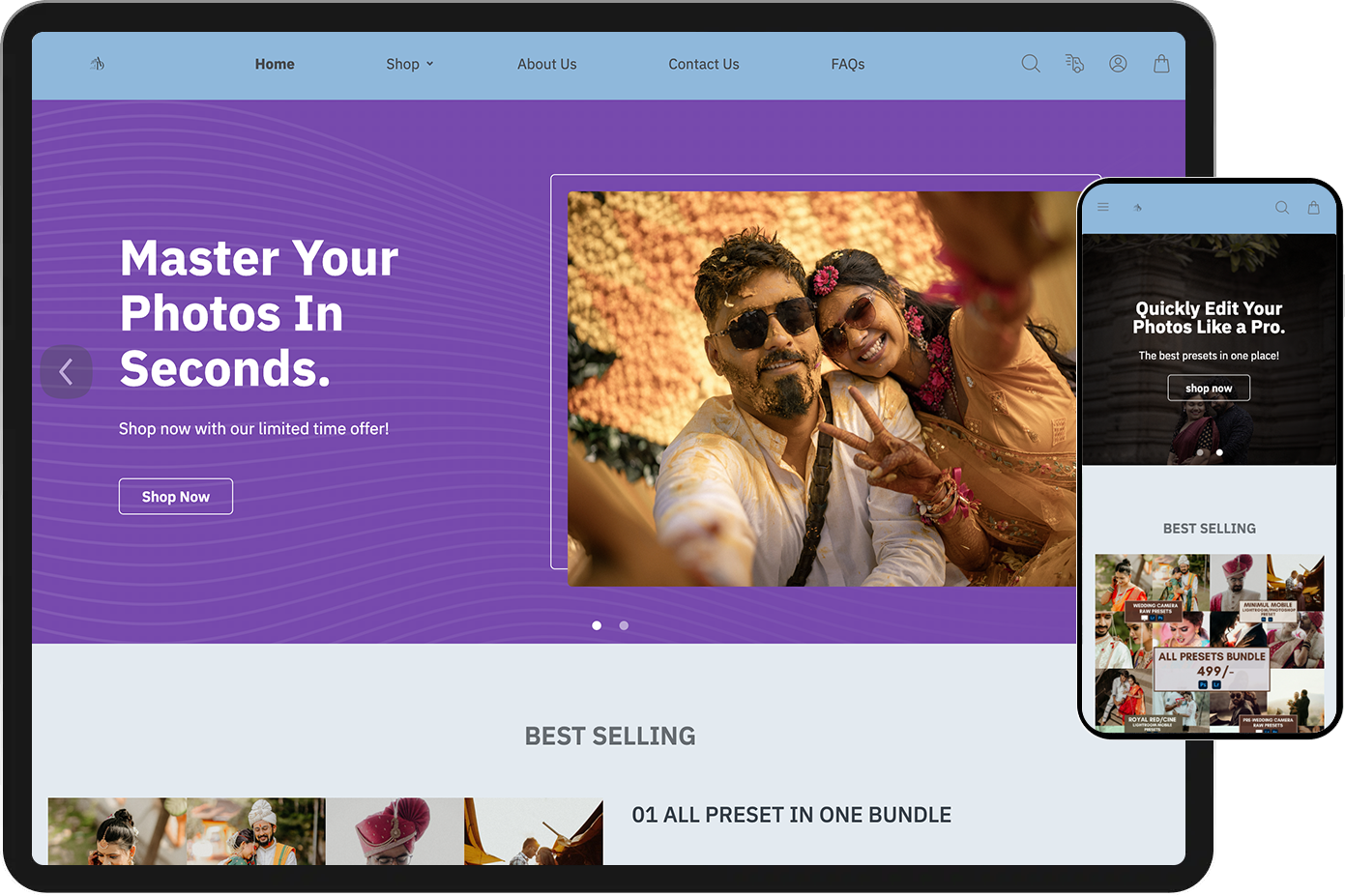Open the user account icon
The width and height of the screenshot is (1345, 896).
(1118, 64)
